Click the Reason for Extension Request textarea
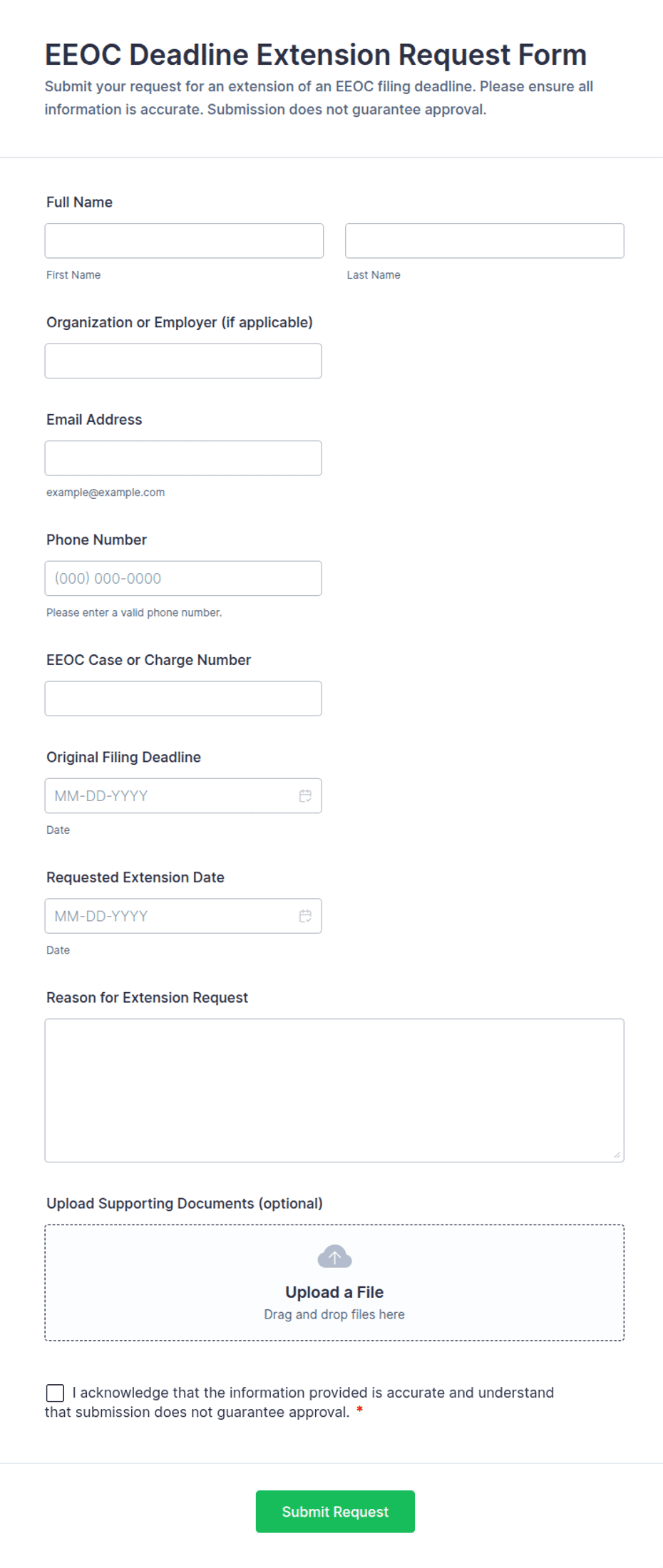Viewport: 663px width, 1568px height. [x=334, y=1091]
